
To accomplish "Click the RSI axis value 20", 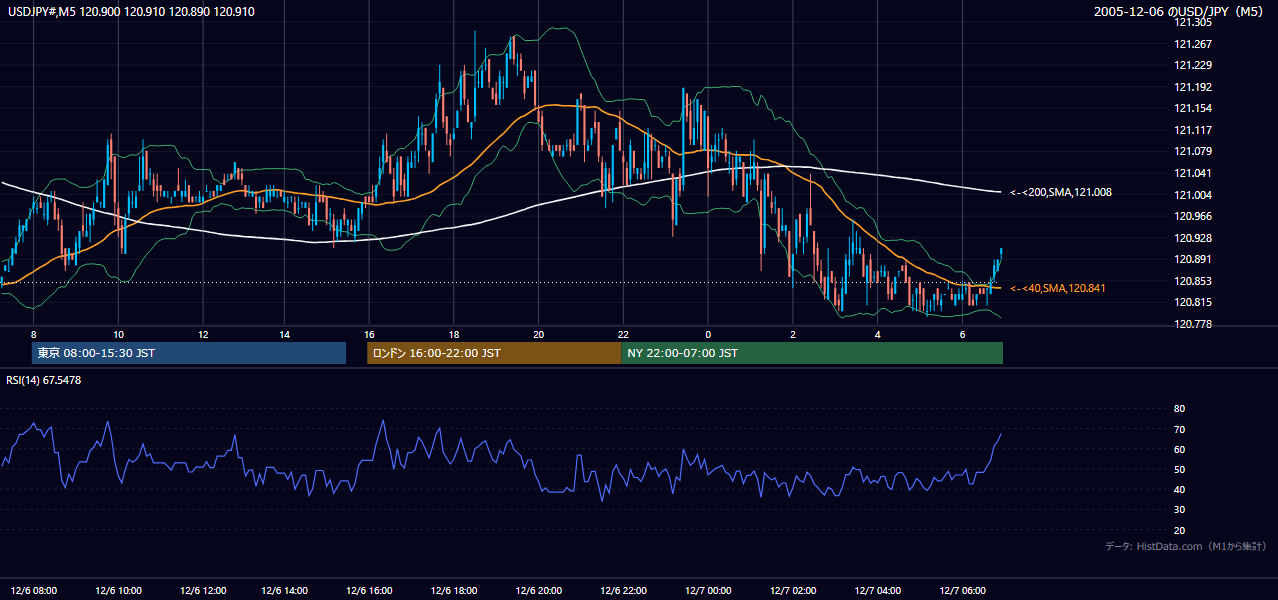I will [x=1179, y=530].
